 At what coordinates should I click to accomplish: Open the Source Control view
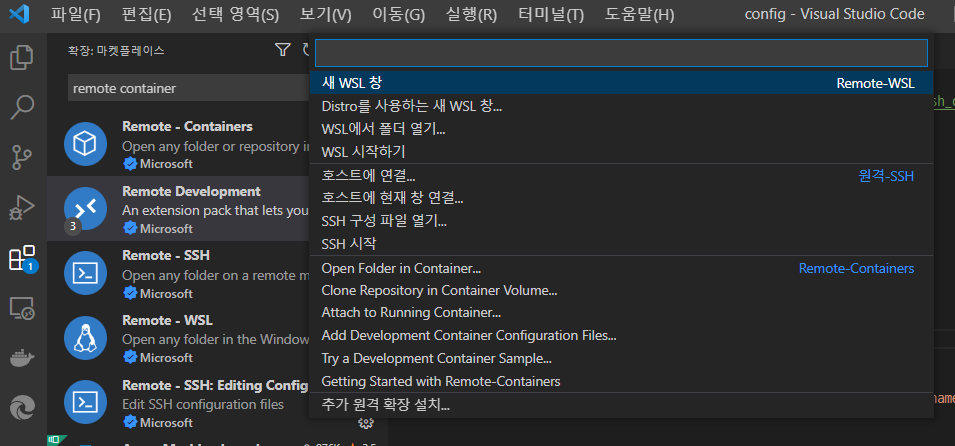tap(22, 158)
